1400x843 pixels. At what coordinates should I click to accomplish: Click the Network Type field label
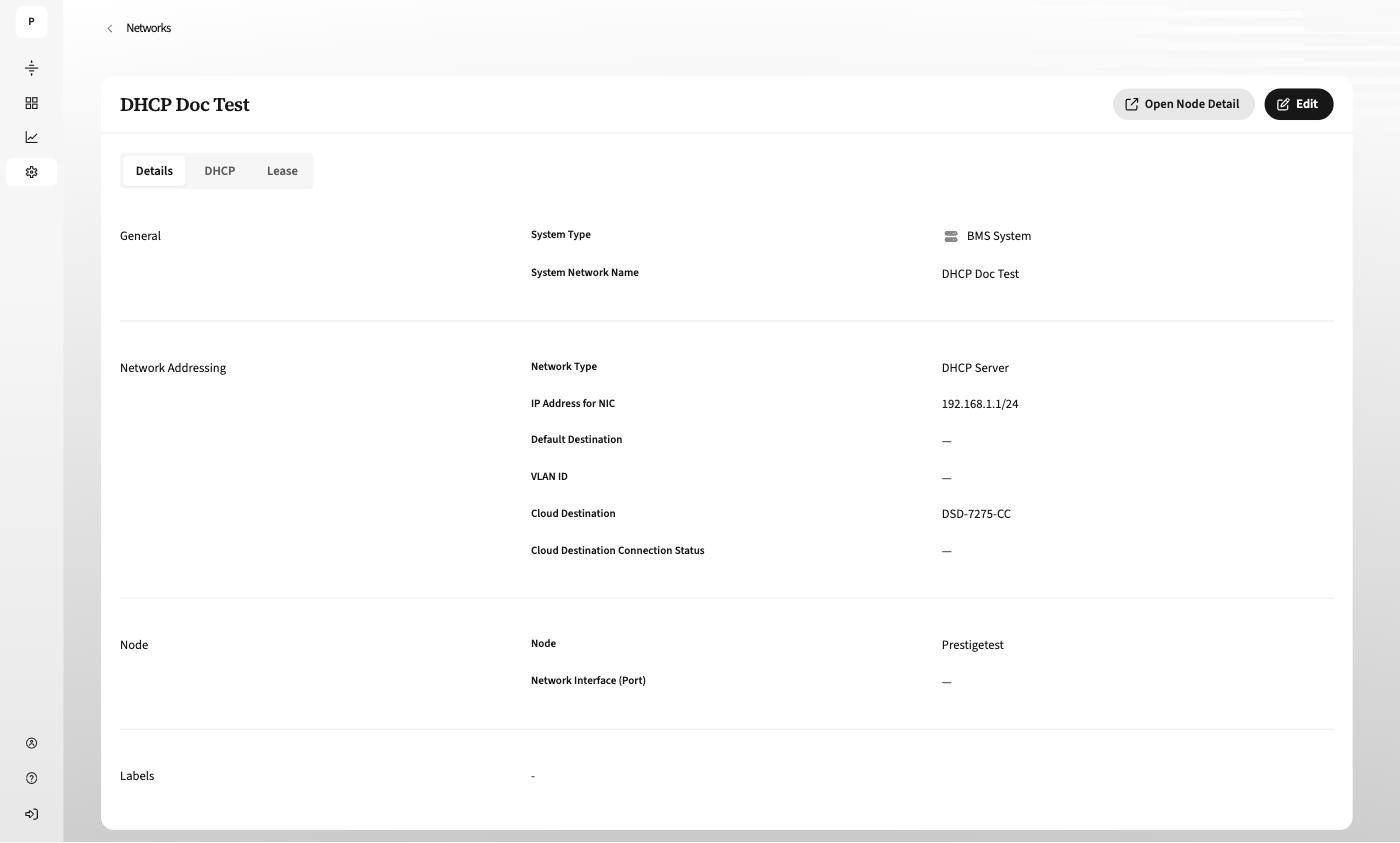point(564,367)
